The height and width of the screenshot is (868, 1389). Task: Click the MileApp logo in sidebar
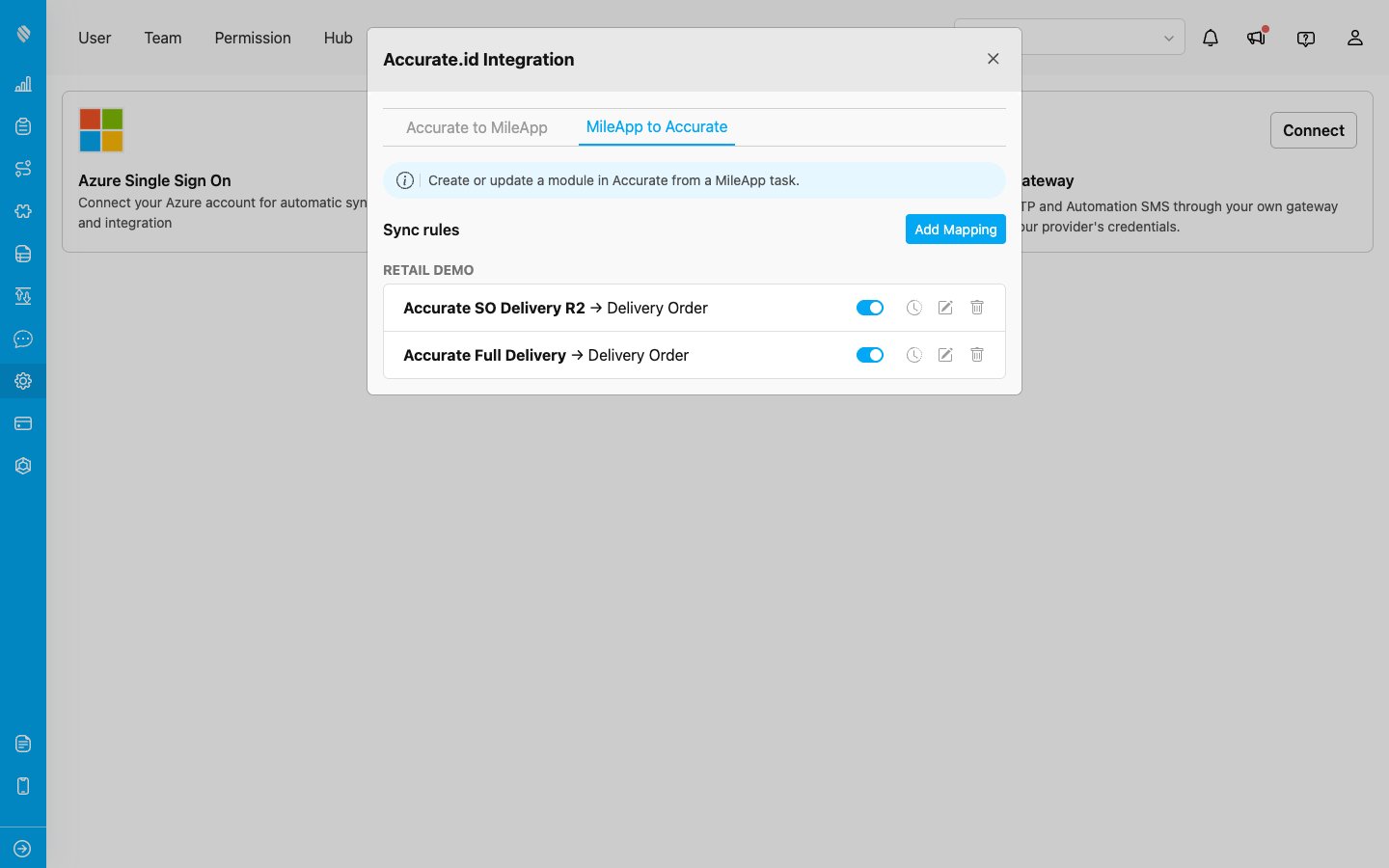23,34
